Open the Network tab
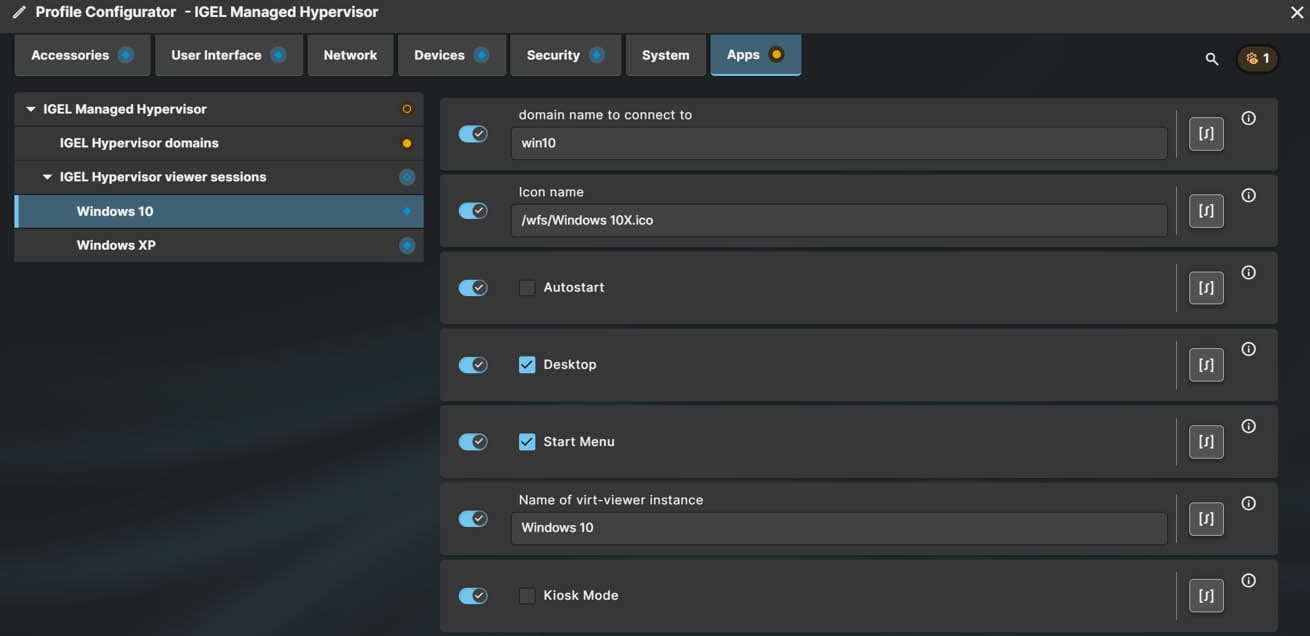Image resolution: width=1310 pixels, height=636 pixels. click(x=350, y=55)
